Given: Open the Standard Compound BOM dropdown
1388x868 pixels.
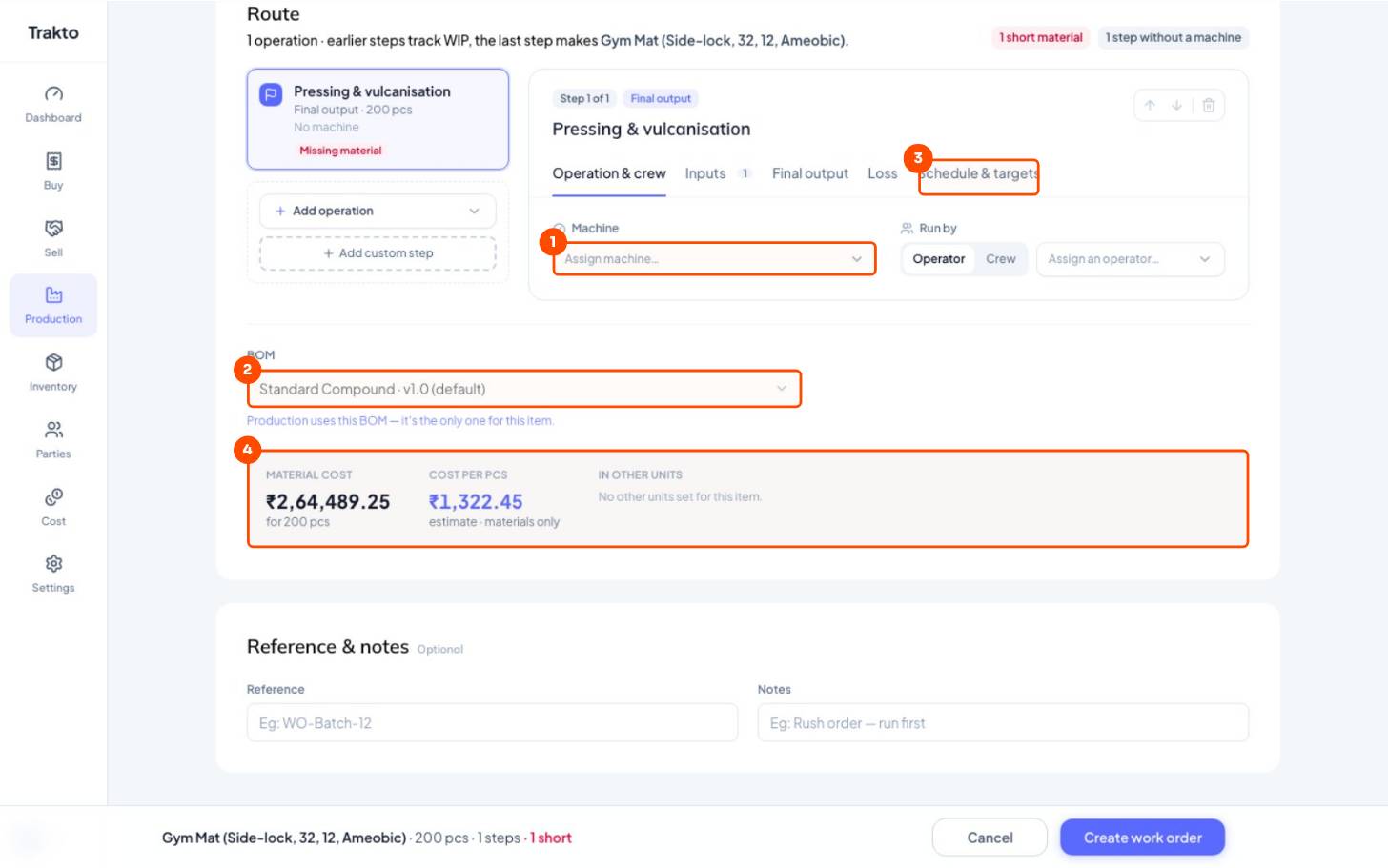Looking at the screenshot, I should (x=523, y=389).
